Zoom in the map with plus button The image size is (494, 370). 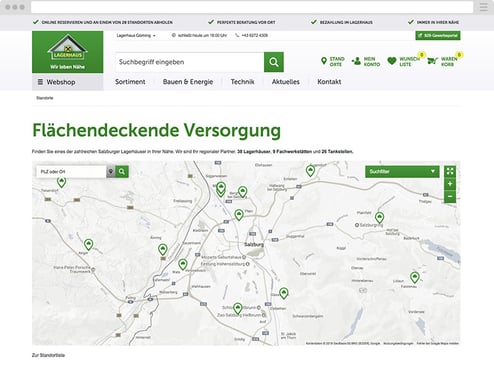point(450,184)
